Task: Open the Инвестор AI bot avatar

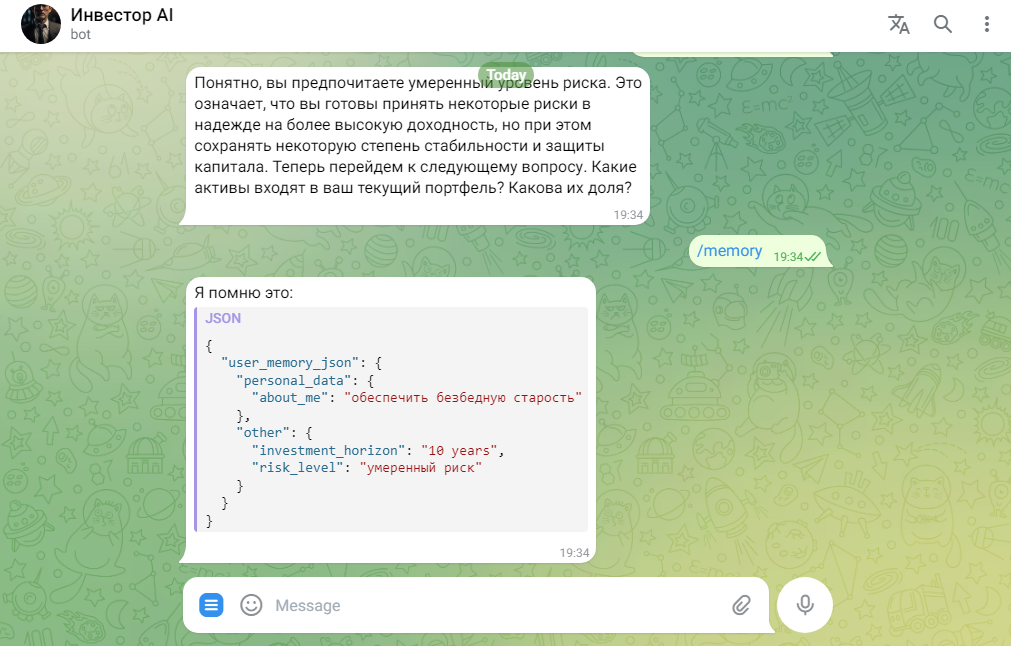Action: click(x=41, y=24)
